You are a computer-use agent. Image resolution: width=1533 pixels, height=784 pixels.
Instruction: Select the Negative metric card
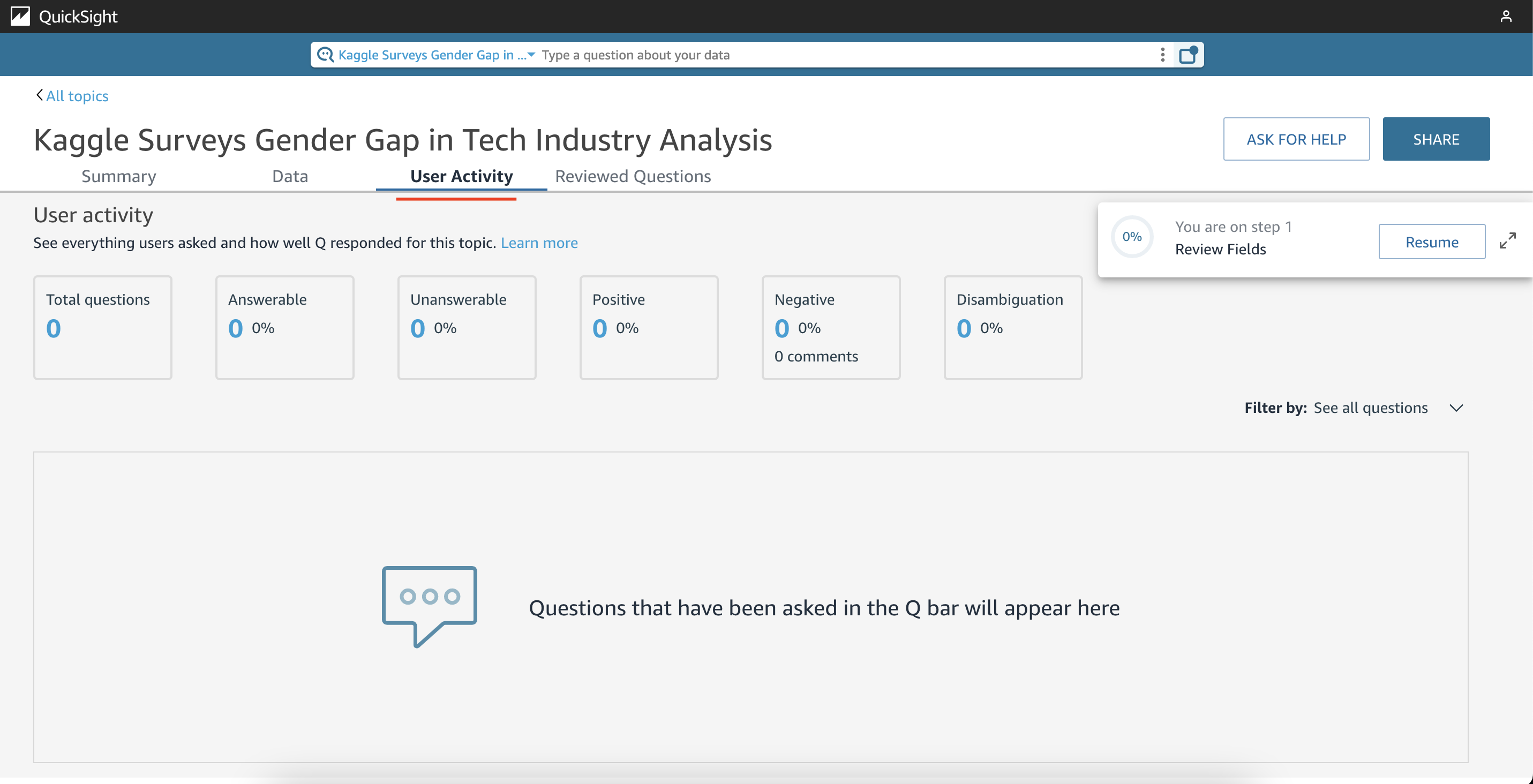(831, 327)
